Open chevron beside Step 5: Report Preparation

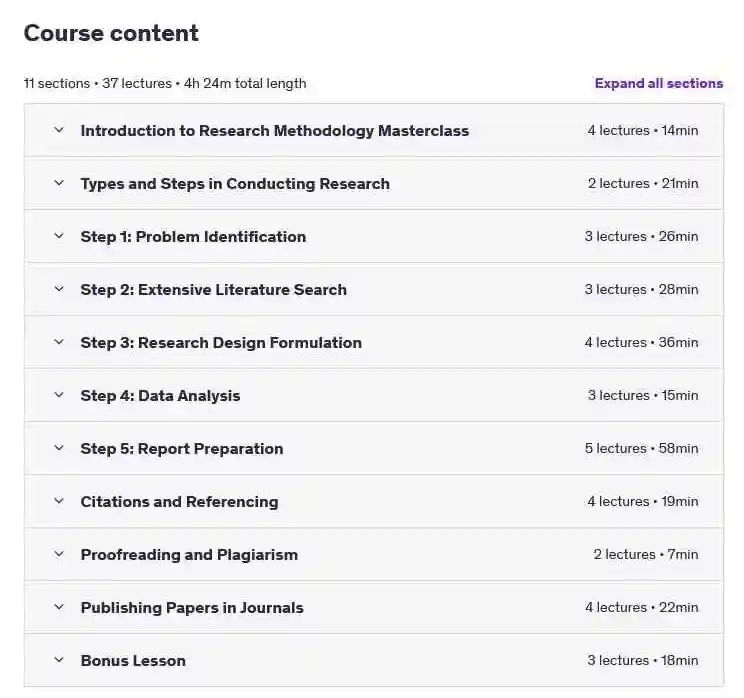[59, 447]
